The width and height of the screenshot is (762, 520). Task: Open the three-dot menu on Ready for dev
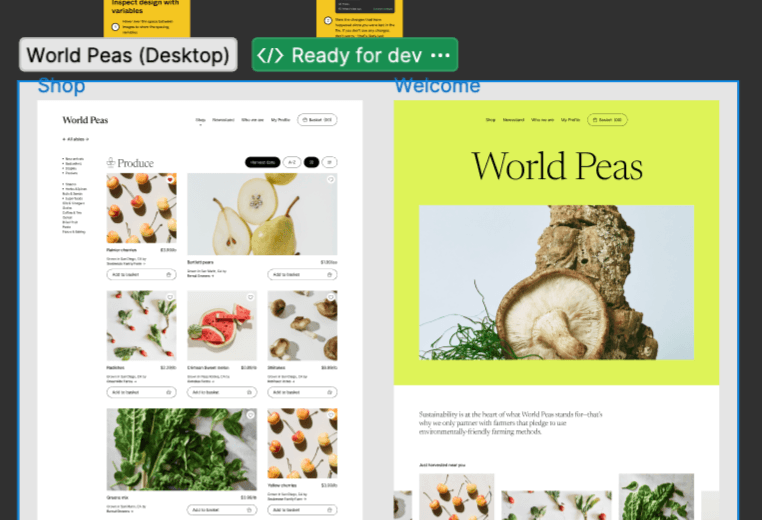[x=440, y=55]
